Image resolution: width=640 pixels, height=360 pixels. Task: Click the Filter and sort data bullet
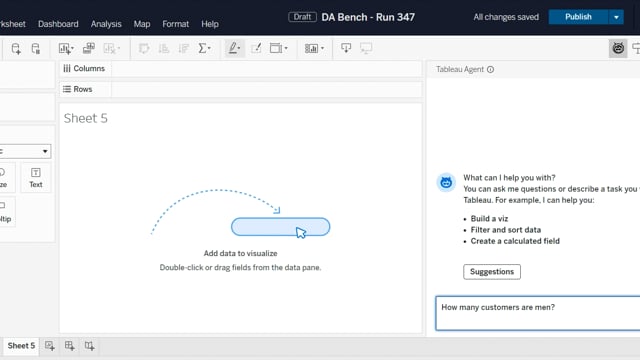506,230
